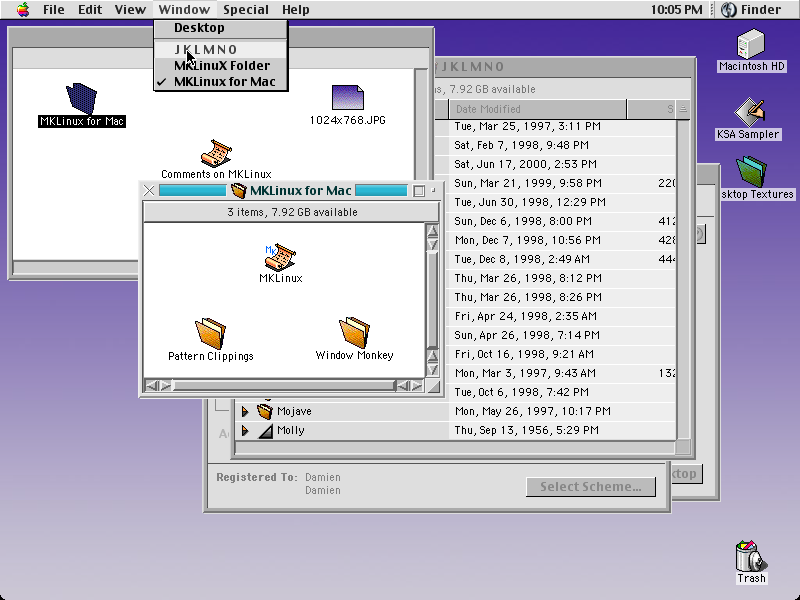Image resolution: width=800 pixels, height=600 pixels.
Task: Click the date "Sat, Jun 17, 2000, 2:53 PM"
Action: (x=526, y=164)
